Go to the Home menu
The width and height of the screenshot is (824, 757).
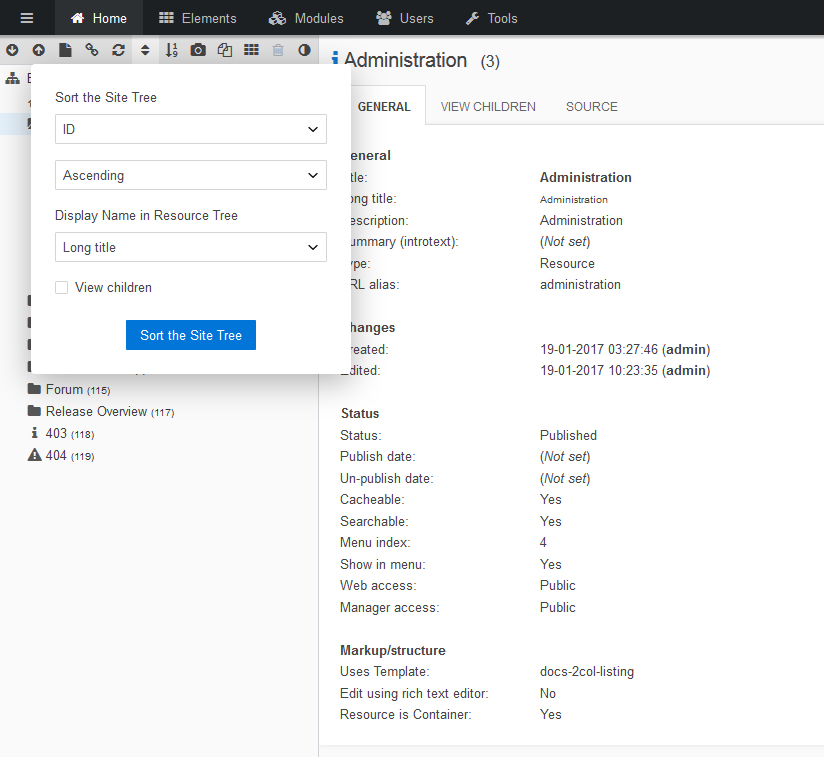click(x=99, y=18)
